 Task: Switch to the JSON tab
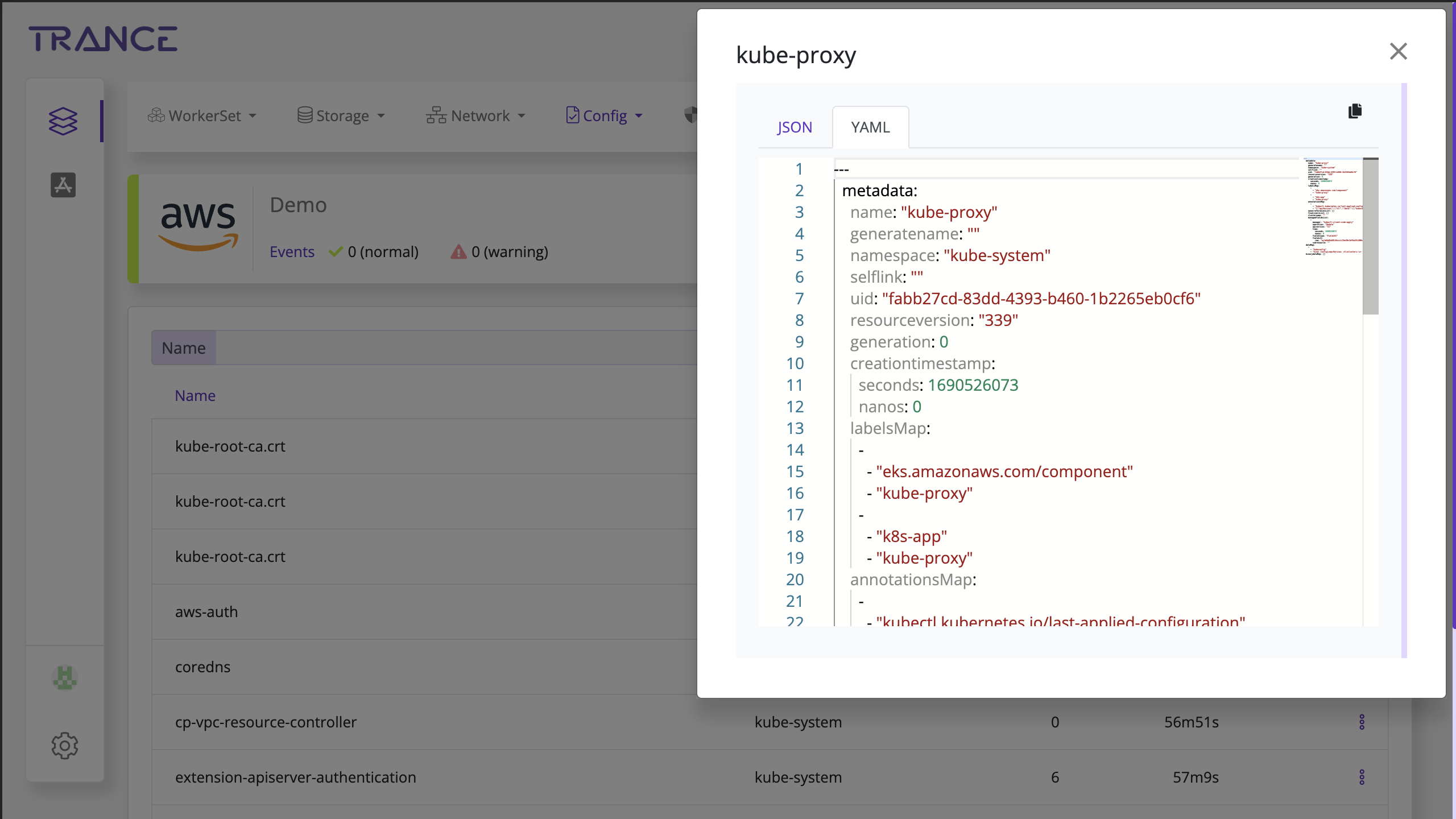click(x=795, y=127)
